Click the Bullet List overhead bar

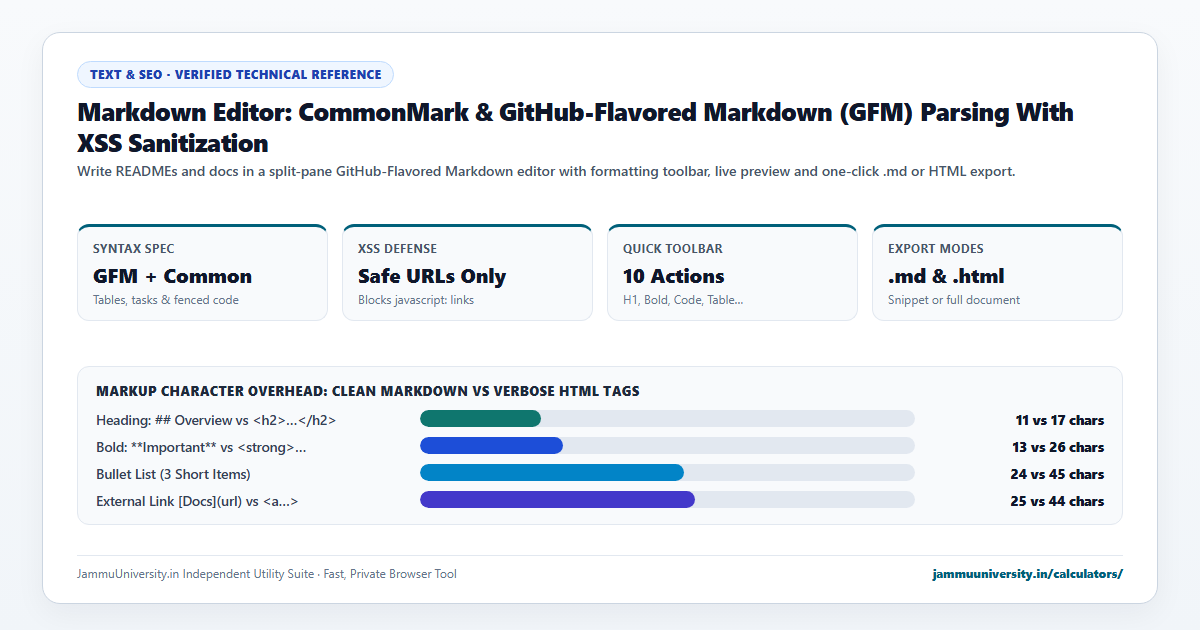[552, 473]
